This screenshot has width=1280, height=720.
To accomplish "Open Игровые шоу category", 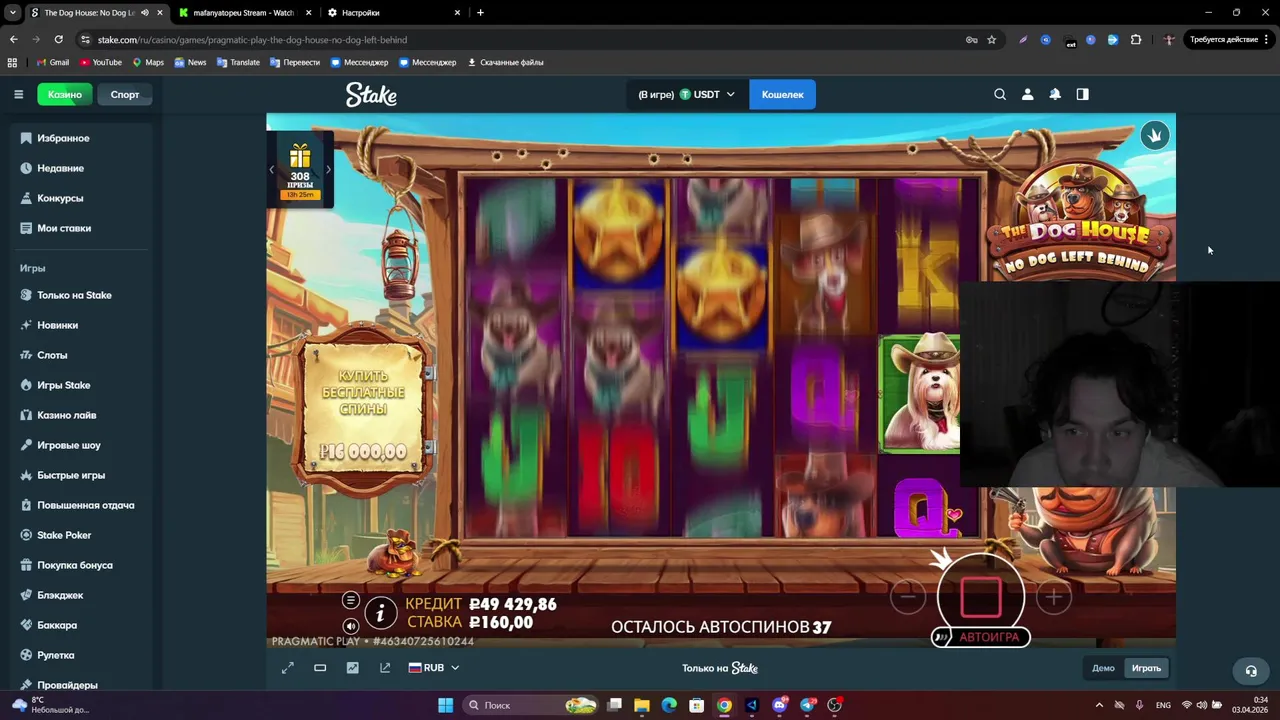I will click(81, 445).
